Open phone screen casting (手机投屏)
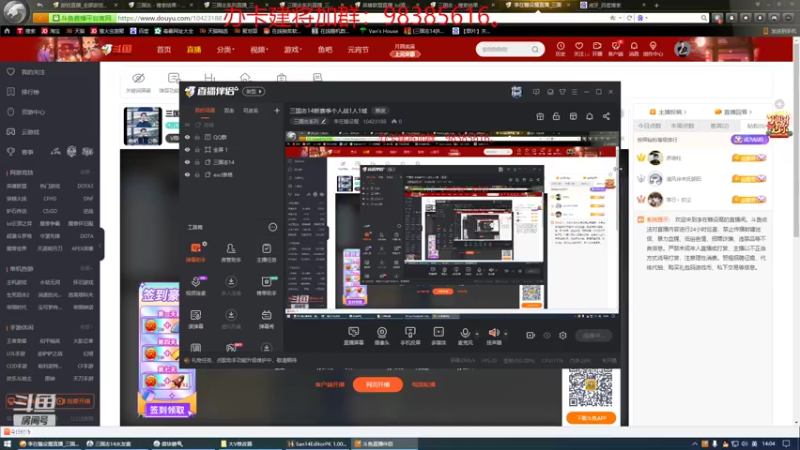Image resolution: width=800 pixels, height=450 pixels. tap(410, 336)
